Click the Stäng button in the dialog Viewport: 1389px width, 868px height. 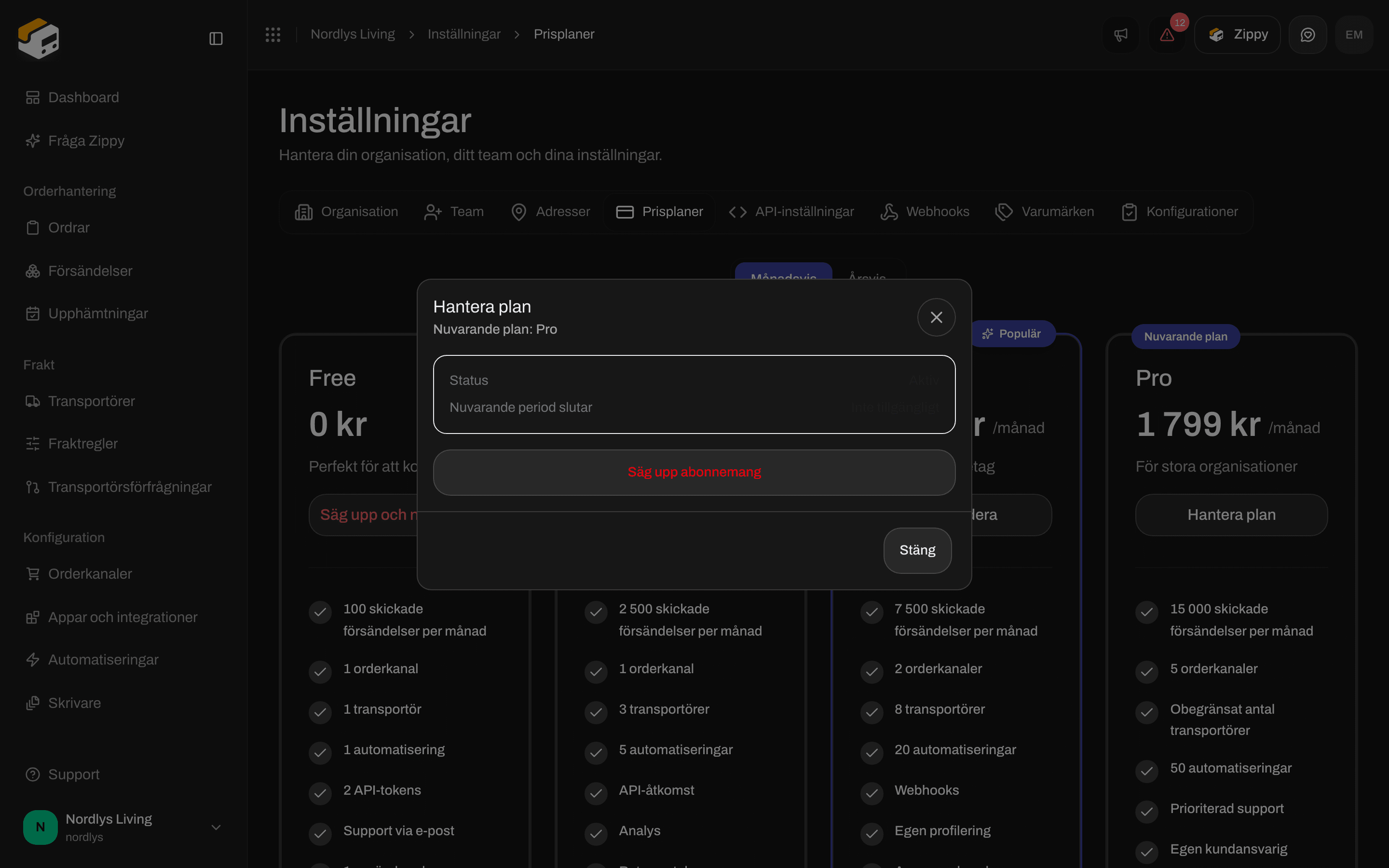pyautogui.click(x=917, y=550)
